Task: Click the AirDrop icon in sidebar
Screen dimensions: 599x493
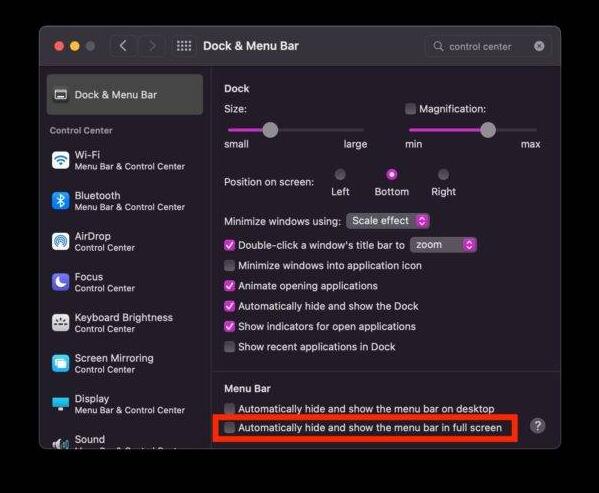Action: (61, 241)
